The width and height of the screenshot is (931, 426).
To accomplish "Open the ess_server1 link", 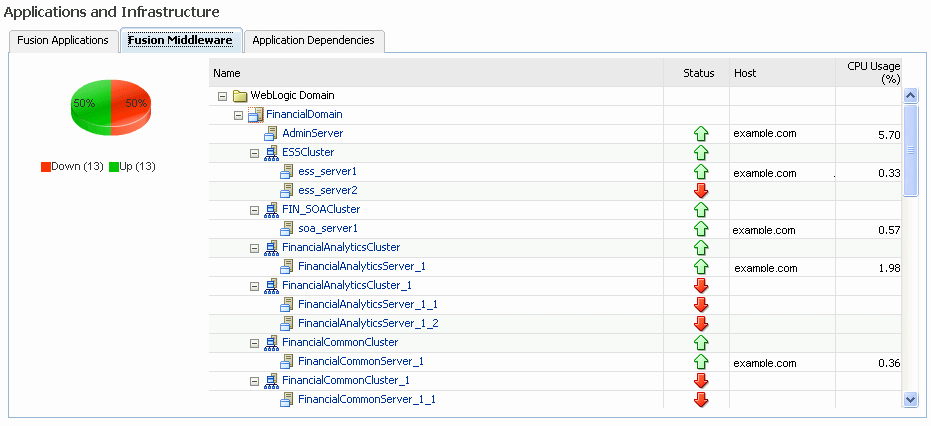I will (x=327, y=172).
